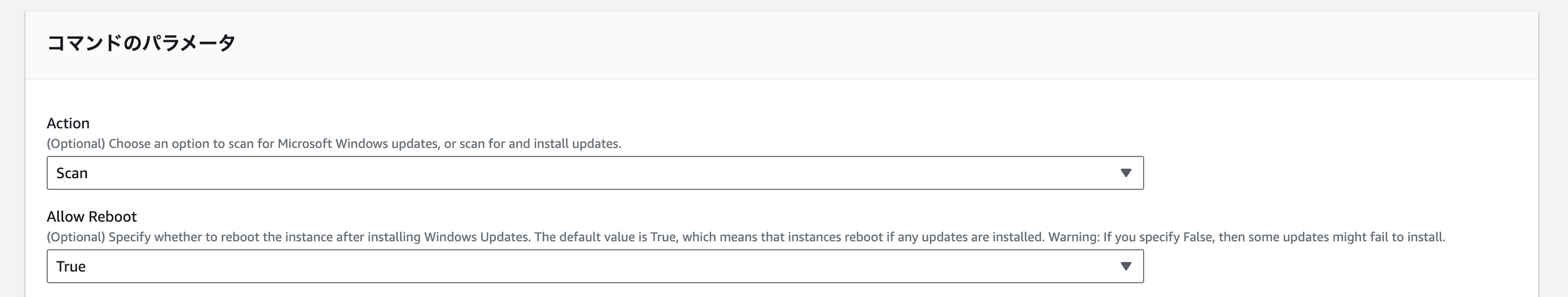The height and width of the screenshot is (297, 1568).
Task: Click the Allow Reboot description paragraph
Action: pyautogui.click(x=426, y=237)
